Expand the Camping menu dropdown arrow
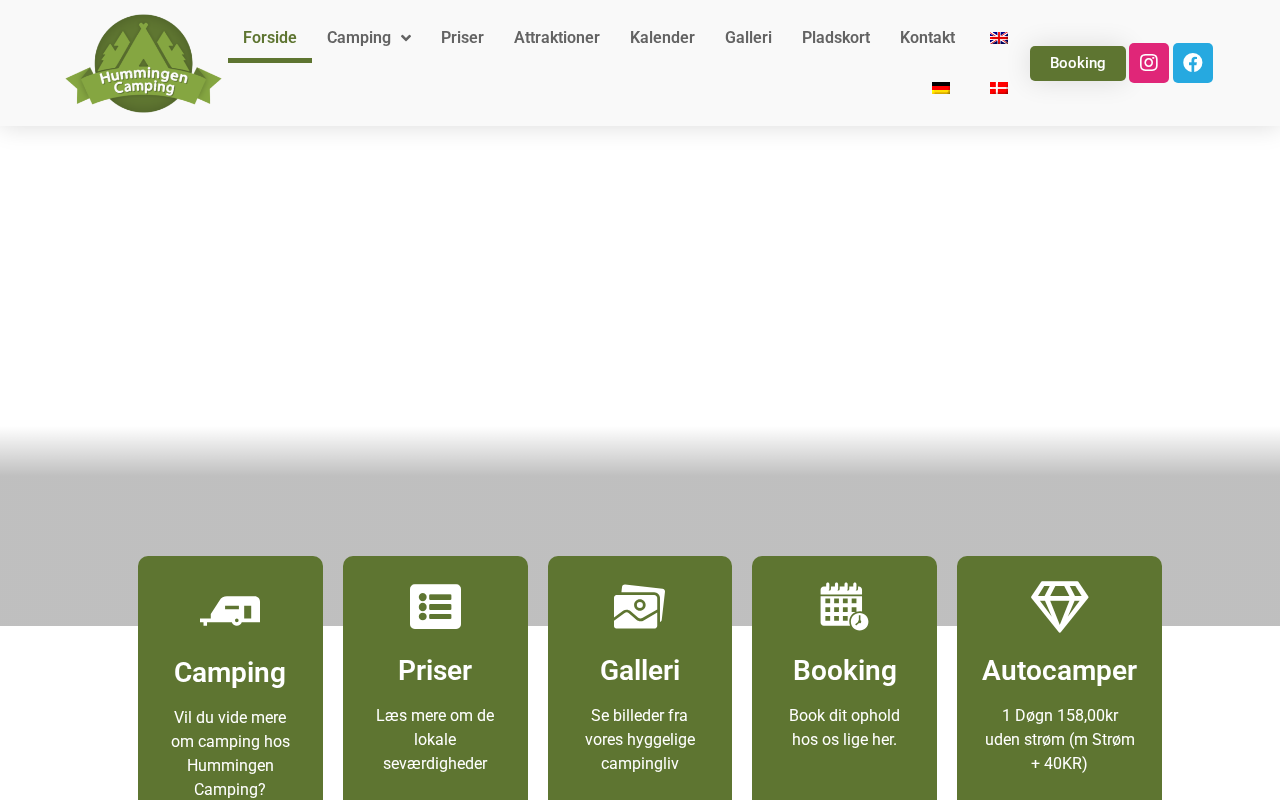This screenshot has height=800, width=1280. click(405, 38)
